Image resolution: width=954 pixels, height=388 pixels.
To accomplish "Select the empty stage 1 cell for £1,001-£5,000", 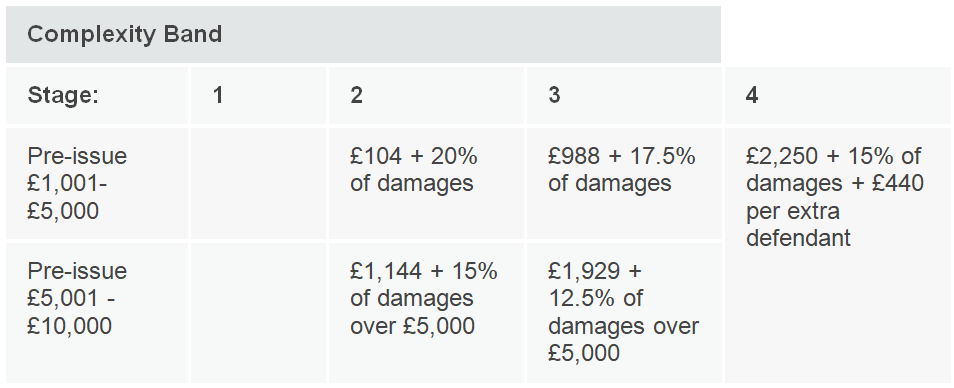I will 259,183.
